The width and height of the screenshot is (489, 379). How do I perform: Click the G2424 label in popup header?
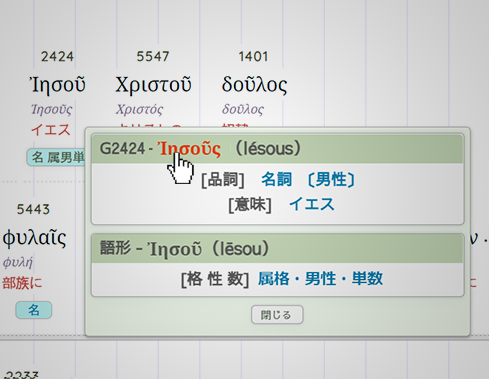[x=122, y=149]
